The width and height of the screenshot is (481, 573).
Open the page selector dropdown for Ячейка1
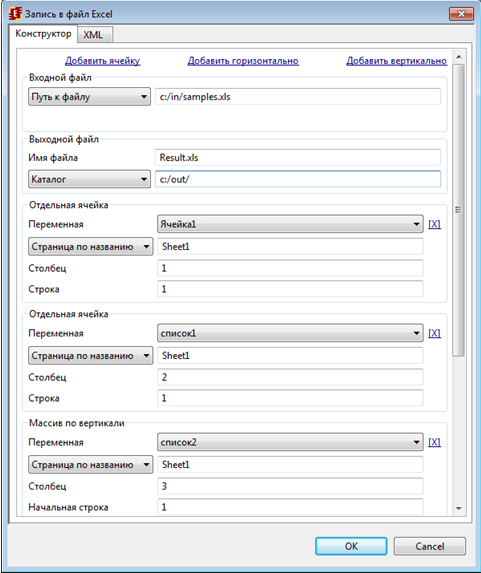(x=91, y=247)
